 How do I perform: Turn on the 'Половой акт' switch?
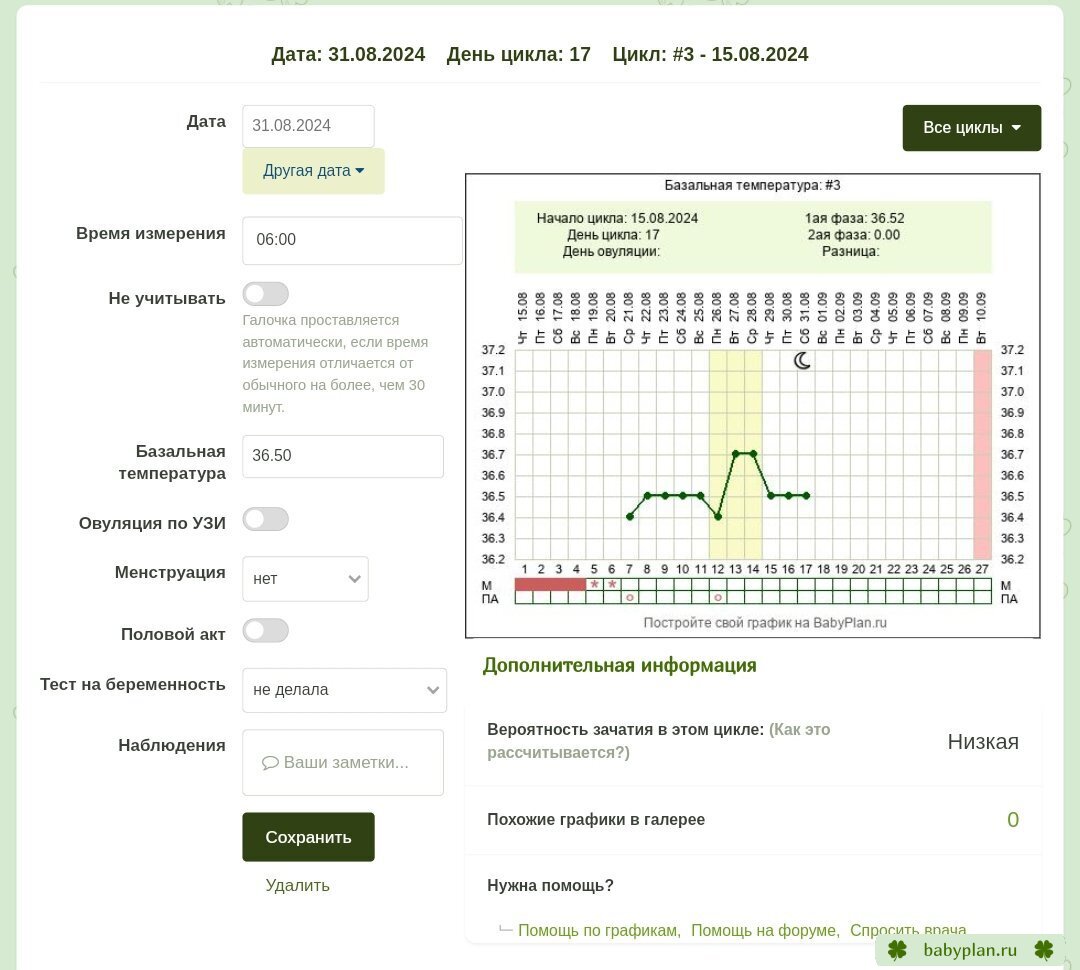pyautogui.click(x=265, y=631)
